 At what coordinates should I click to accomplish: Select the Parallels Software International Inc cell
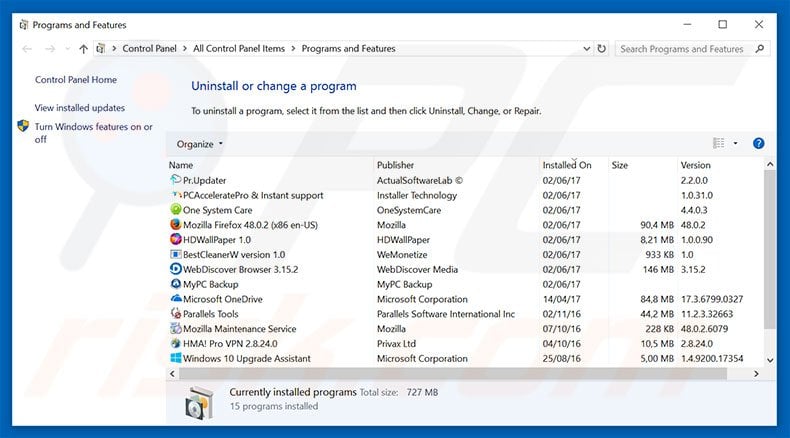pyautogui.click(x=446, y=314)
